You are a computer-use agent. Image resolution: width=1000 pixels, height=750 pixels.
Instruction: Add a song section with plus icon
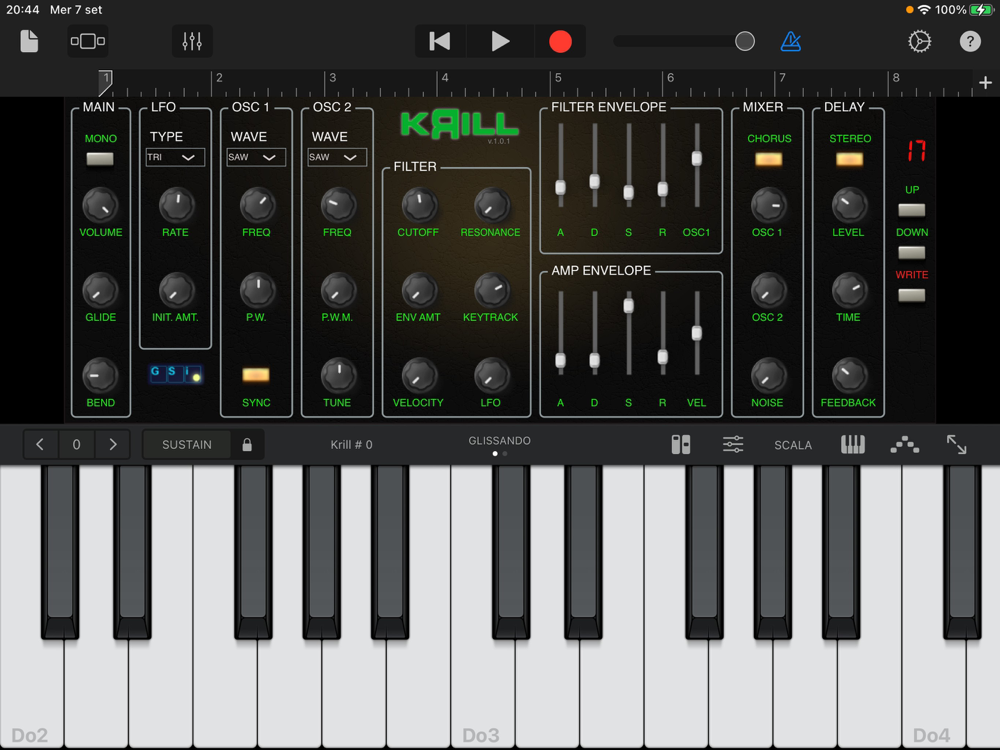(x=985, y=83)
